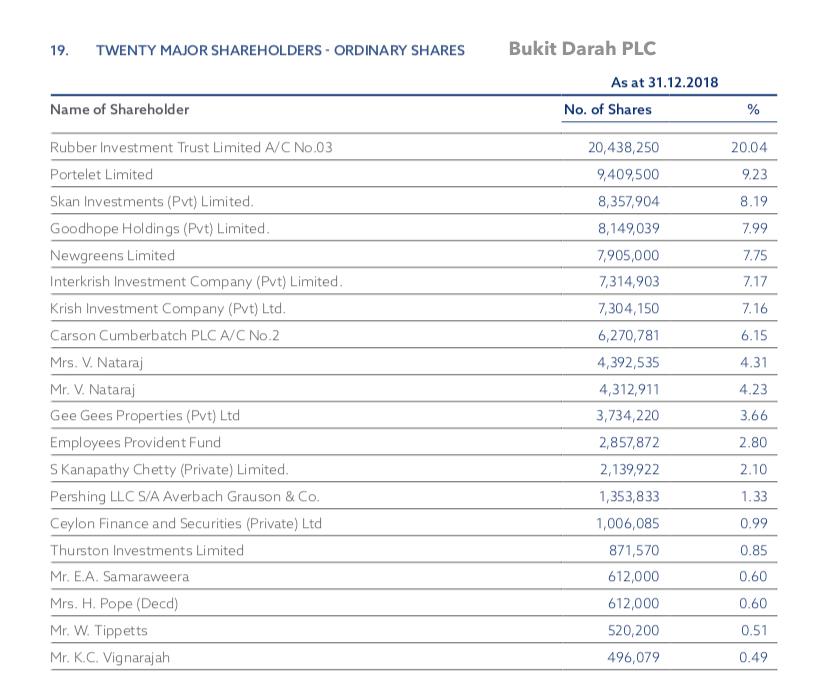Click the percentage value 2.80
This screenshot has width=825, height=697.
click(x=753, y=443)
